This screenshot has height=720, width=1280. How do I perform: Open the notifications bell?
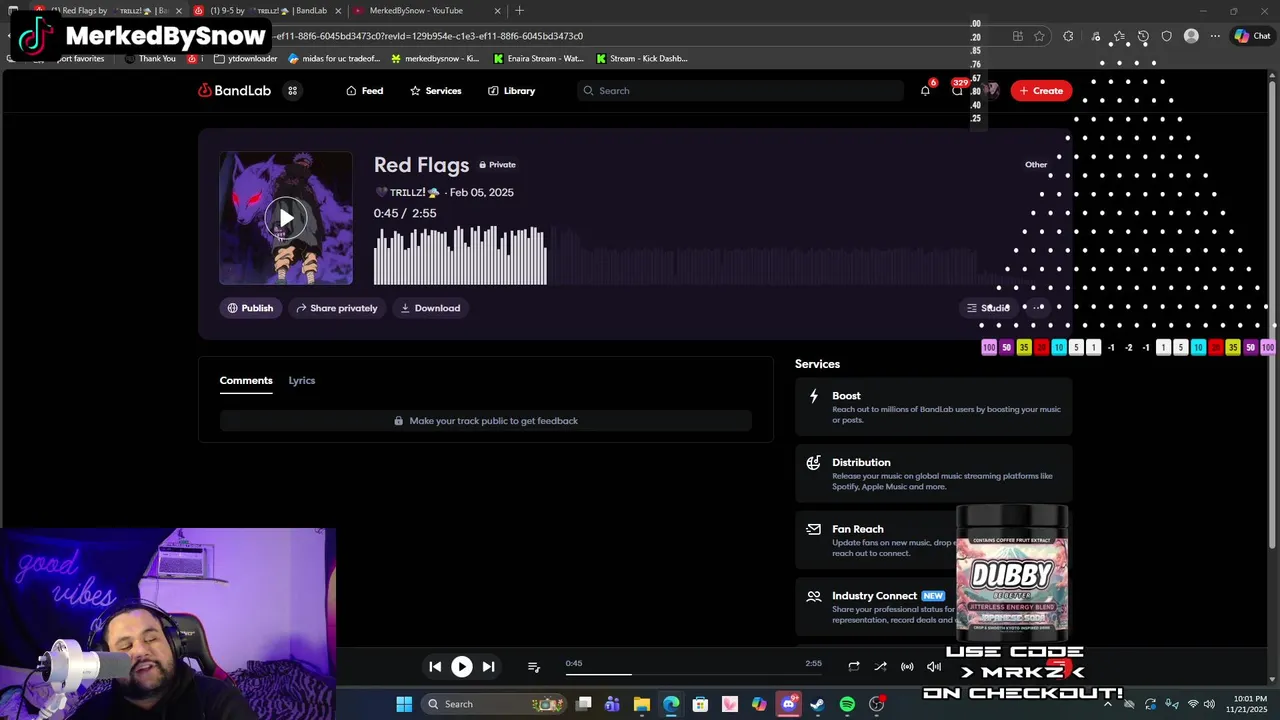tap(925, 90)
